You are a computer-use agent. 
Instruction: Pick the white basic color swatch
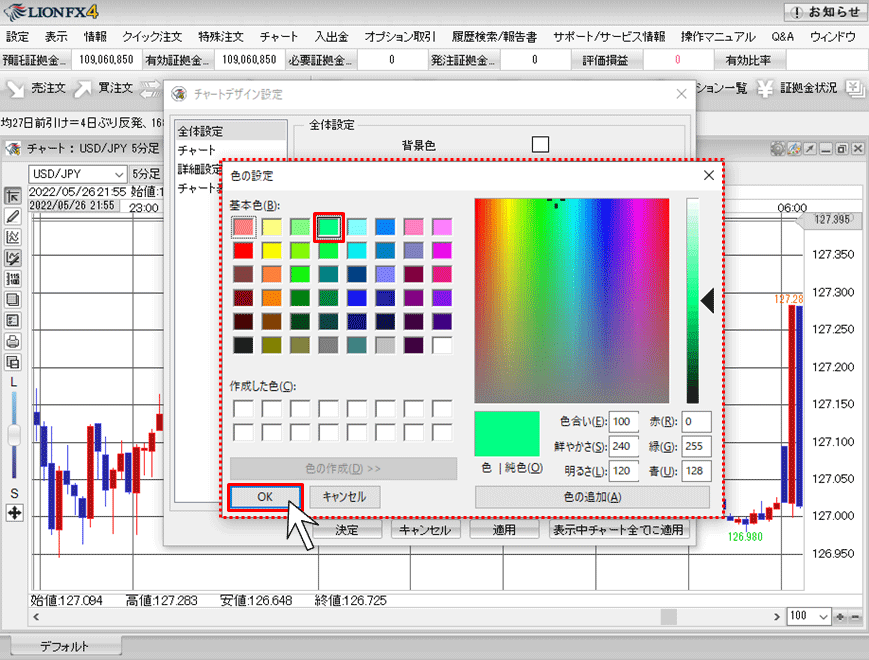pos(442,345)
